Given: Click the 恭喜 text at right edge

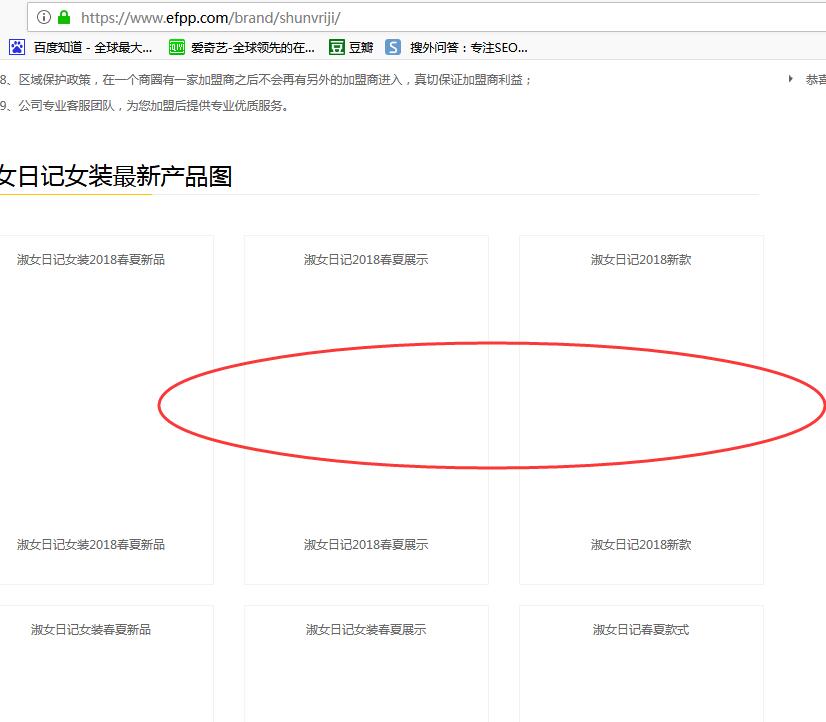Looking at the screenshot, I should click(x=815, y=79).
